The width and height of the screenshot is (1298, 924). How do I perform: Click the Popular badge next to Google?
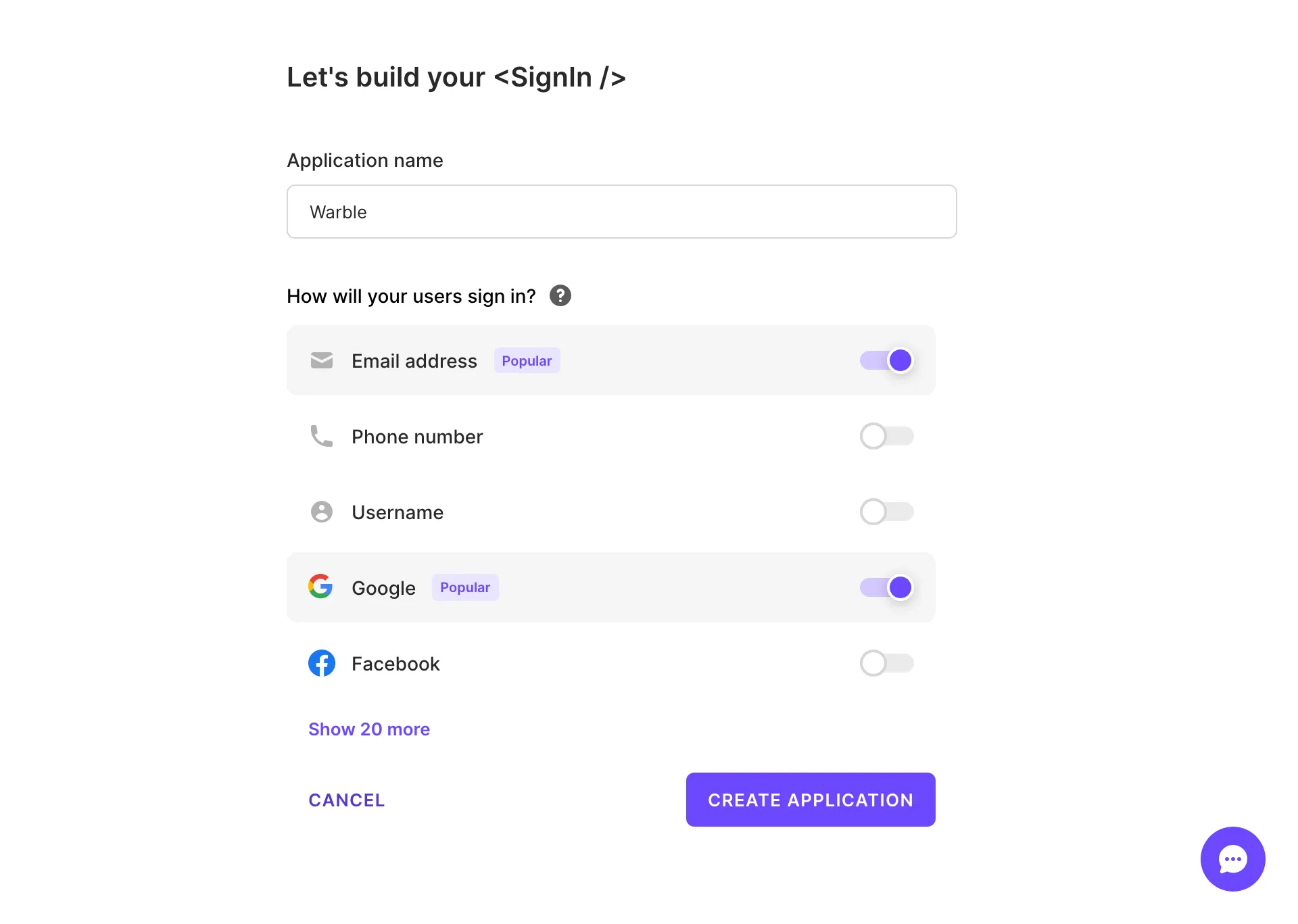pyautogui.click(x=465, y=587)
